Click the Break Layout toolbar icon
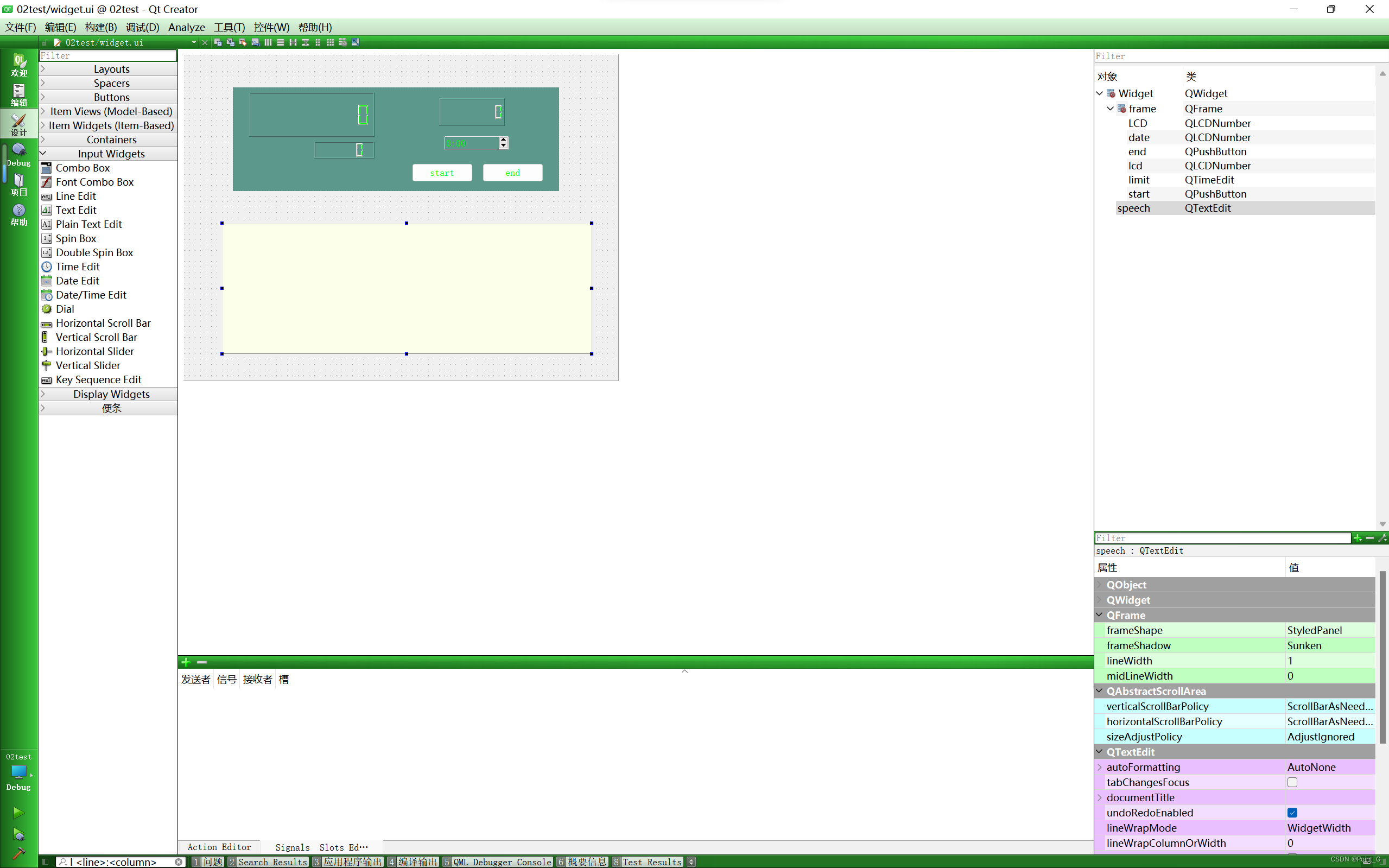 (x=343, y=42)
